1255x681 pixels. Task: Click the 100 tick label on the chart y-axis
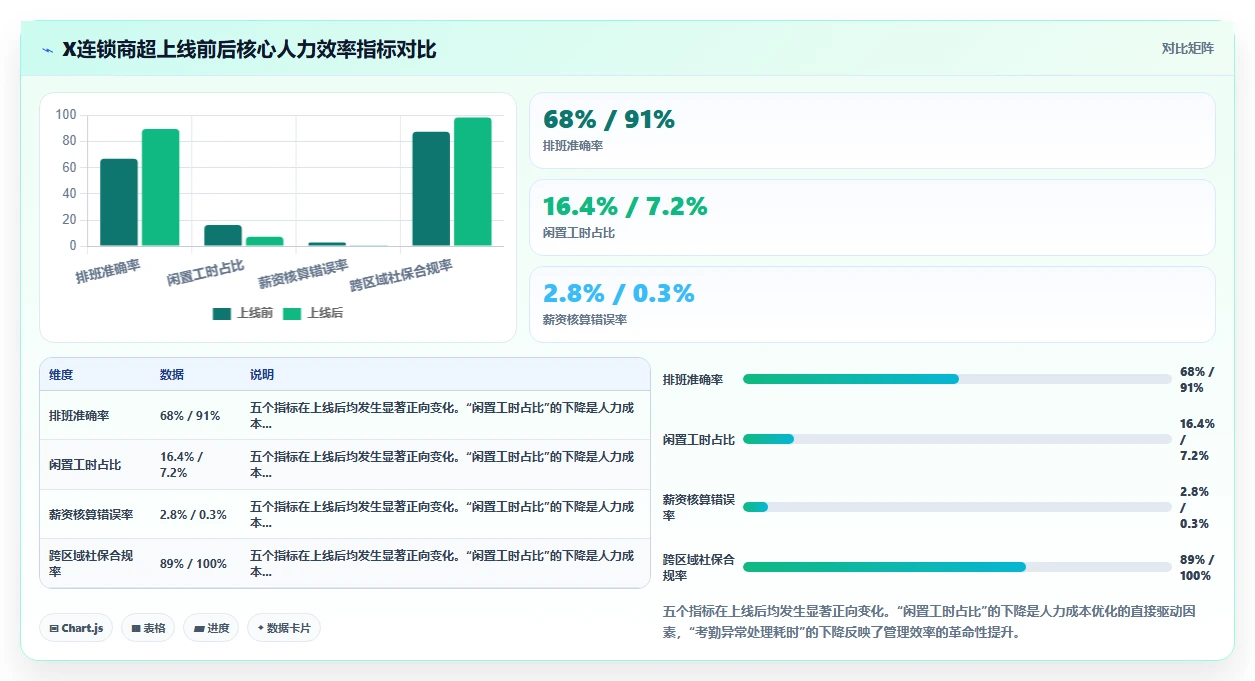[66, 115]
